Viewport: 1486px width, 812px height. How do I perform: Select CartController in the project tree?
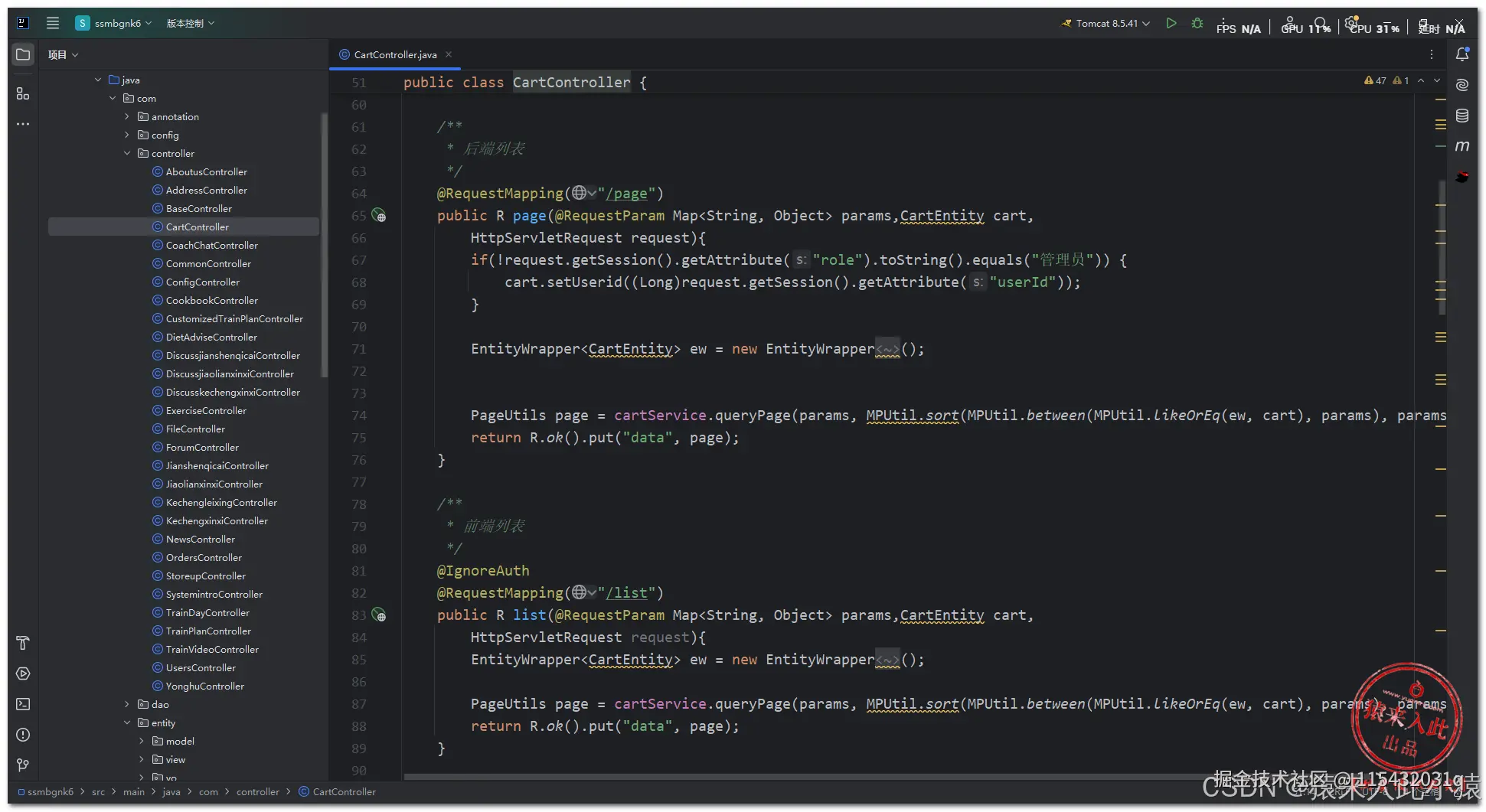(184, 227)
